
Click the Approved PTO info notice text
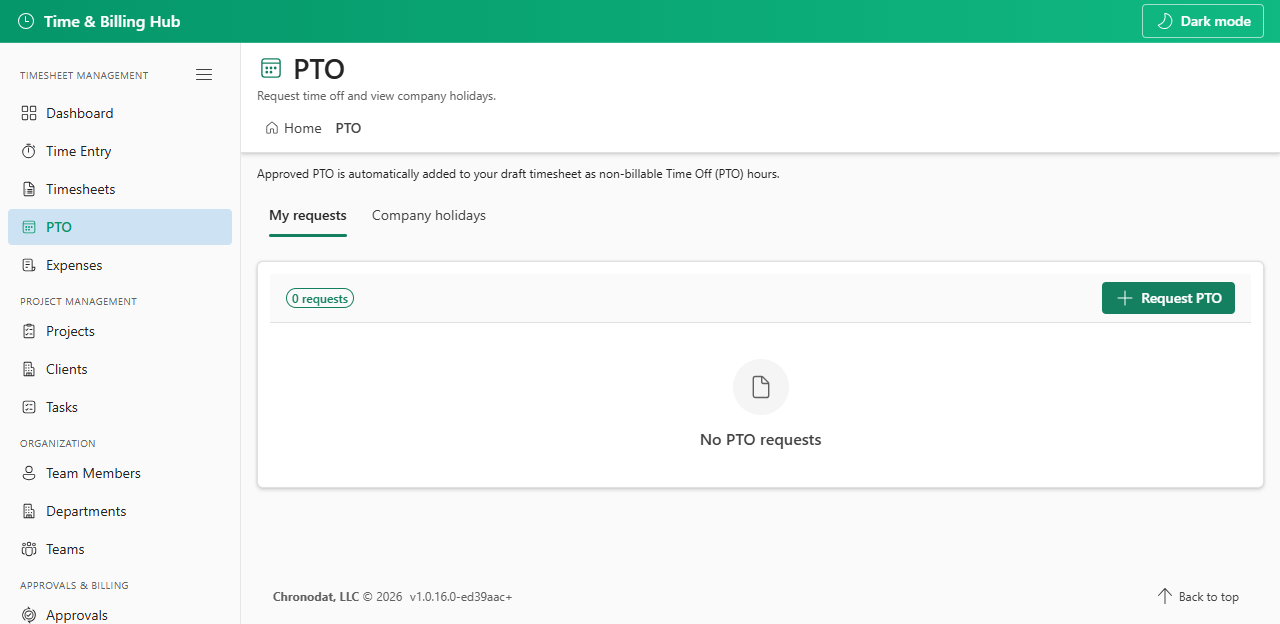pyautogui.click(x=518, y=174)
